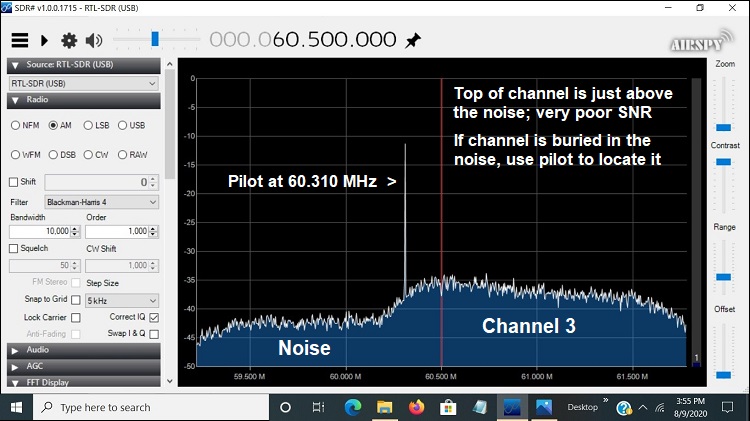Adjust the Zoom slider
The height and width of the screenshot is (421, 750).
(x=724, y=127)
